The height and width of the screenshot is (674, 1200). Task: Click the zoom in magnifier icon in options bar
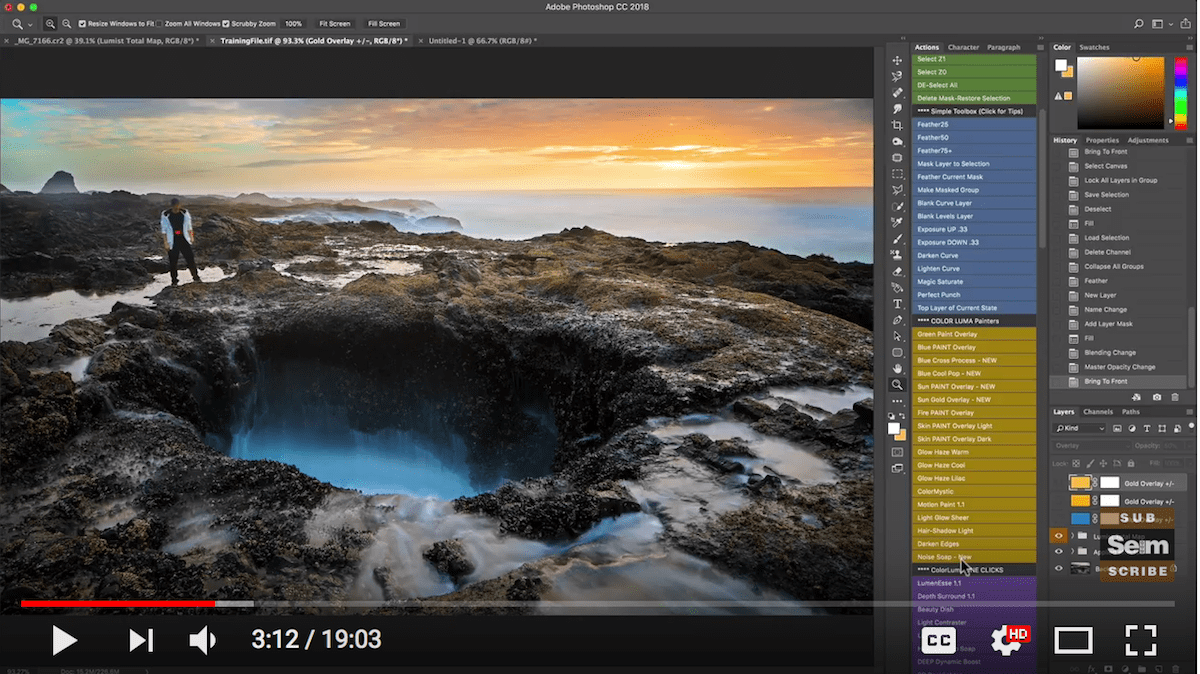click(x=50, y=23)
